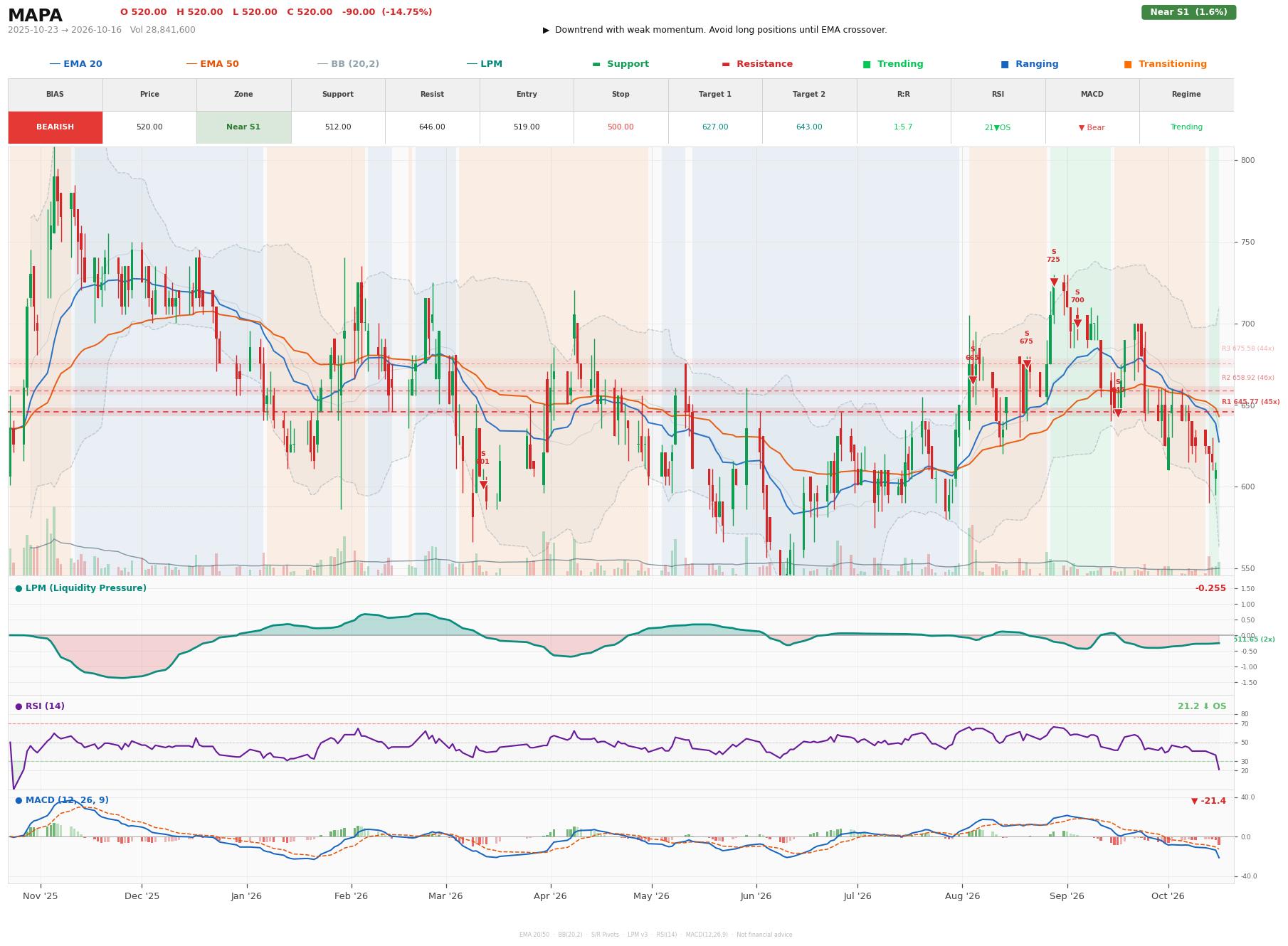
Task: Click the S 675 sell signal arrow
Action: (1026, 364)
